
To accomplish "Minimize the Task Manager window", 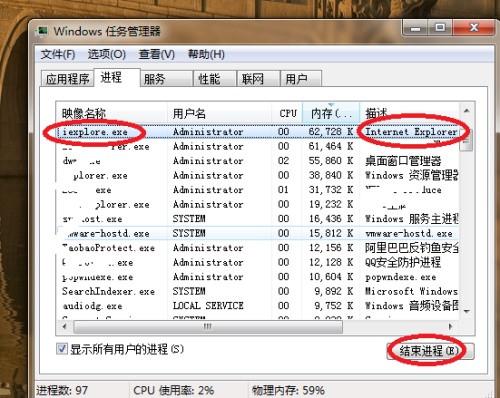I will 415,28.
